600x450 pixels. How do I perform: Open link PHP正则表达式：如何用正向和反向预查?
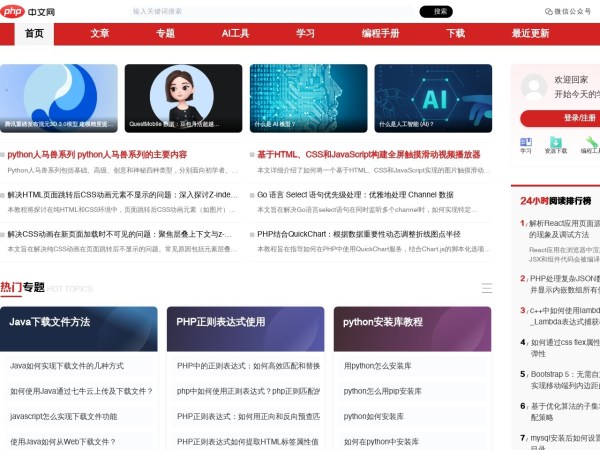pyautogui.click(x=248, y=416)
